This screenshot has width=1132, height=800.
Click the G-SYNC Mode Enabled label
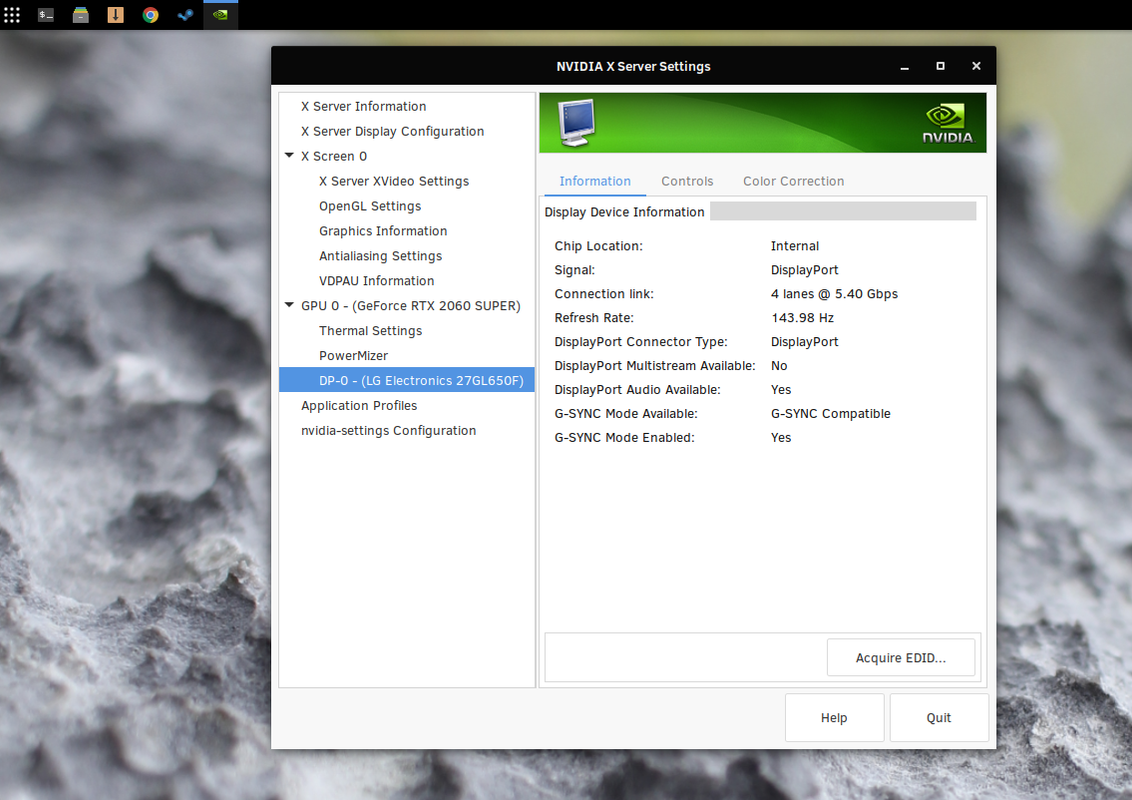click(x=624, y=438)
